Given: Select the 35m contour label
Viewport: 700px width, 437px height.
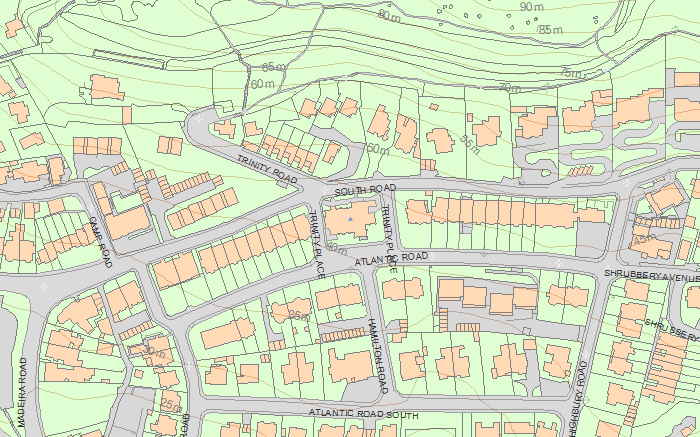Looking at the screenshot, I should (300, 315).
